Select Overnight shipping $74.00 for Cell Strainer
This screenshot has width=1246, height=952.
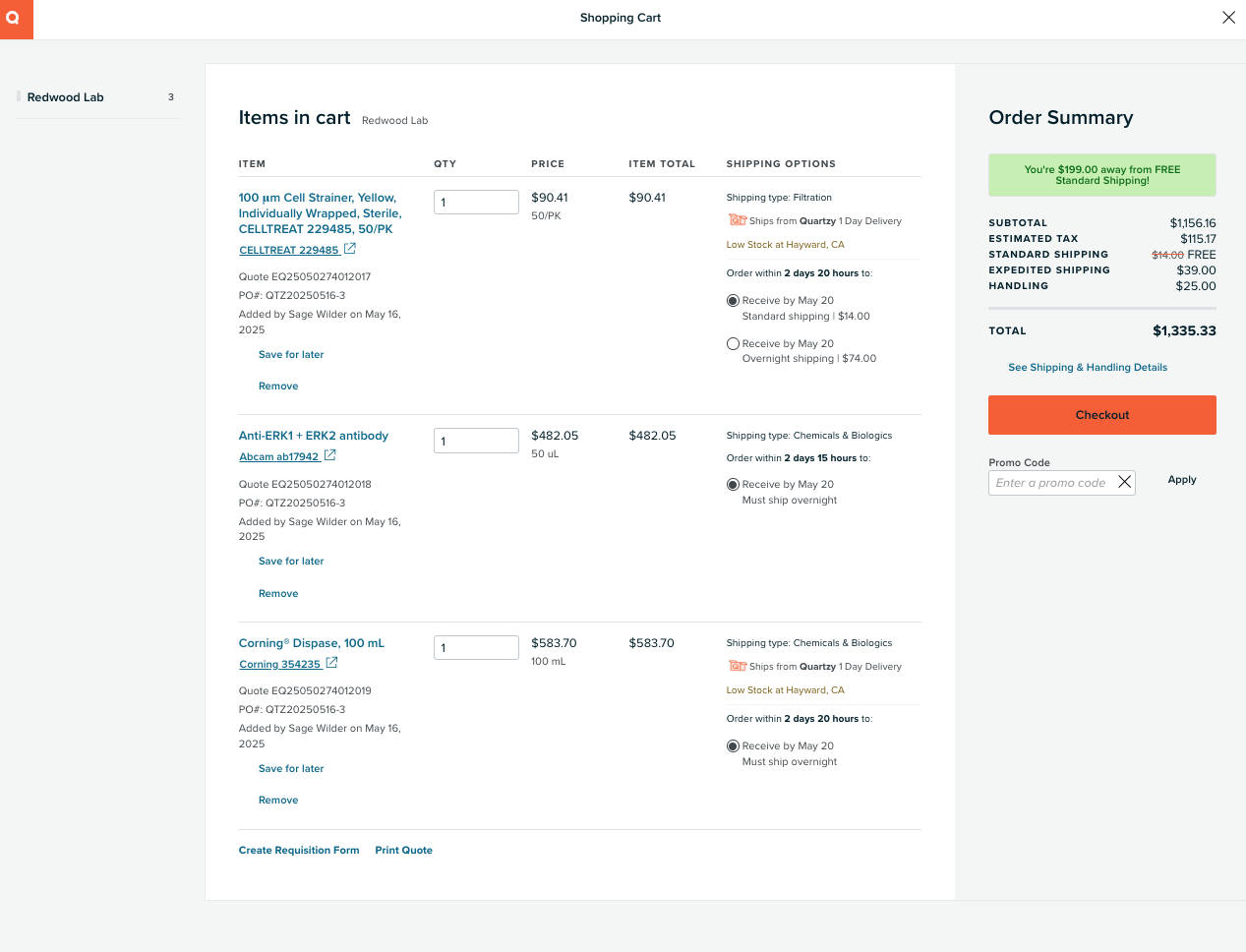[733, 344]
